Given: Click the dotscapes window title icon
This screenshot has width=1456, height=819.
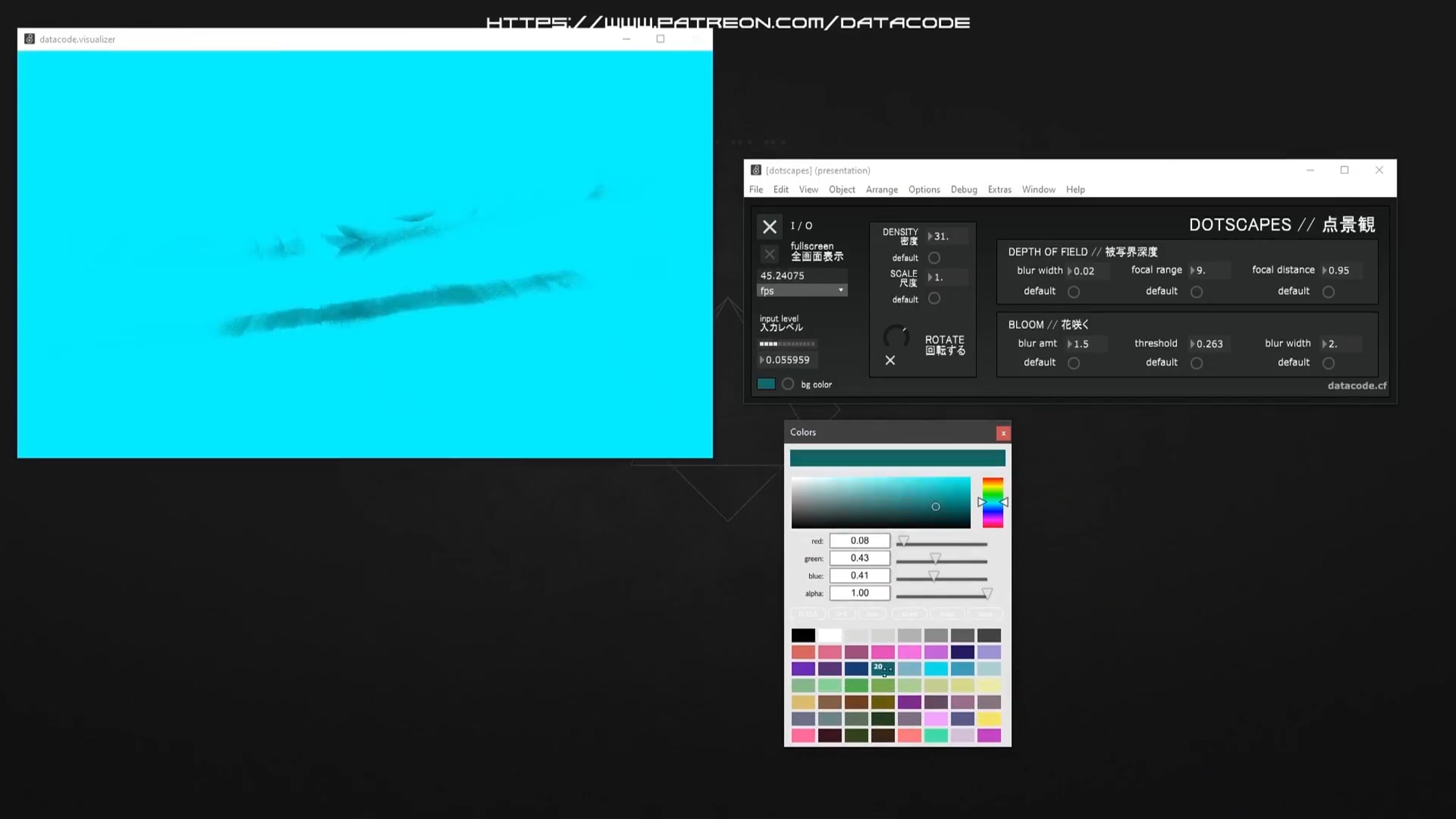Looking at the screenshot, I should coord(756,170).
